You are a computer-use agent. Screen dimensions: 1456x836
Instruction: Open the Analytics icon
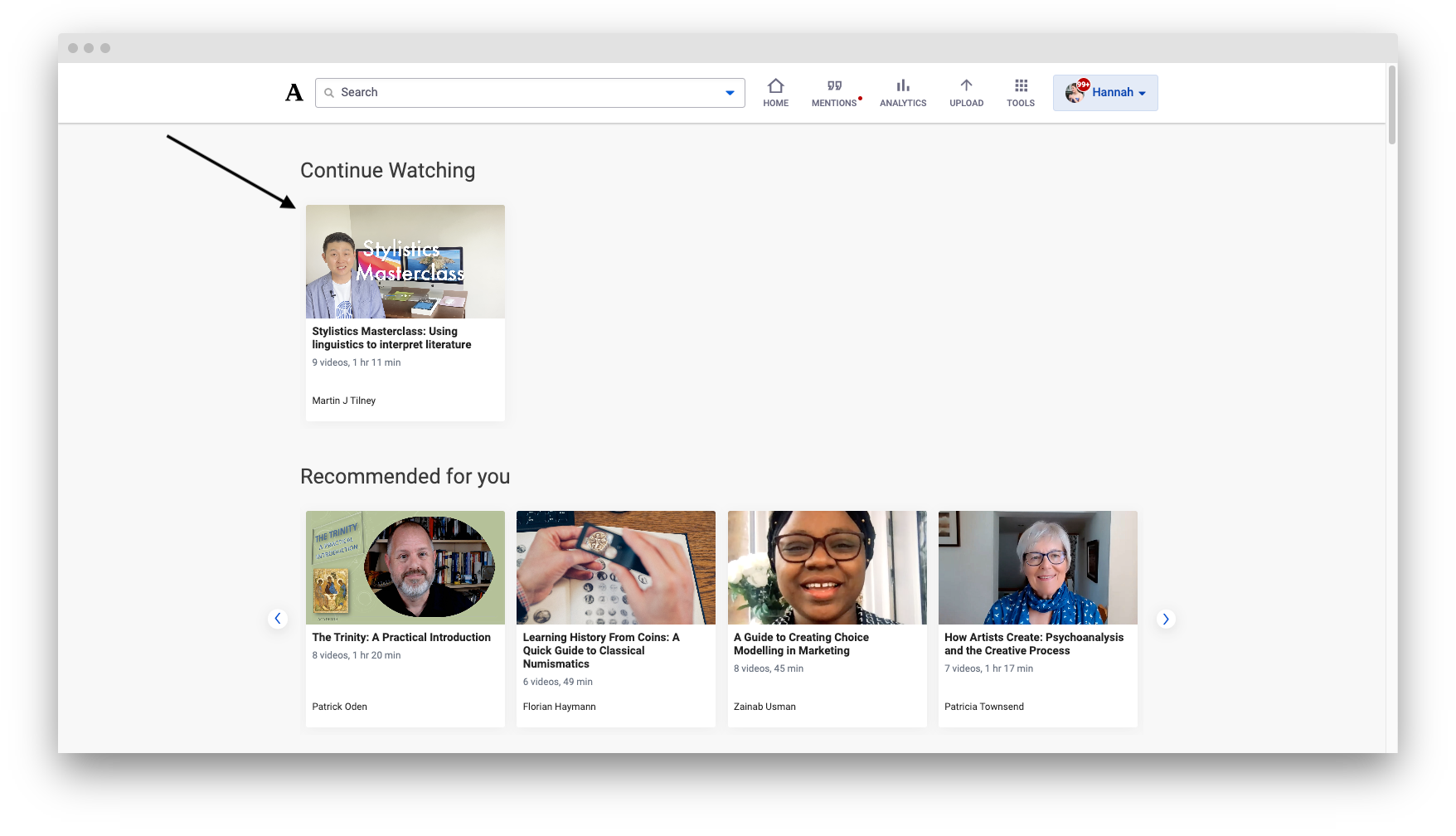point(902,86)
